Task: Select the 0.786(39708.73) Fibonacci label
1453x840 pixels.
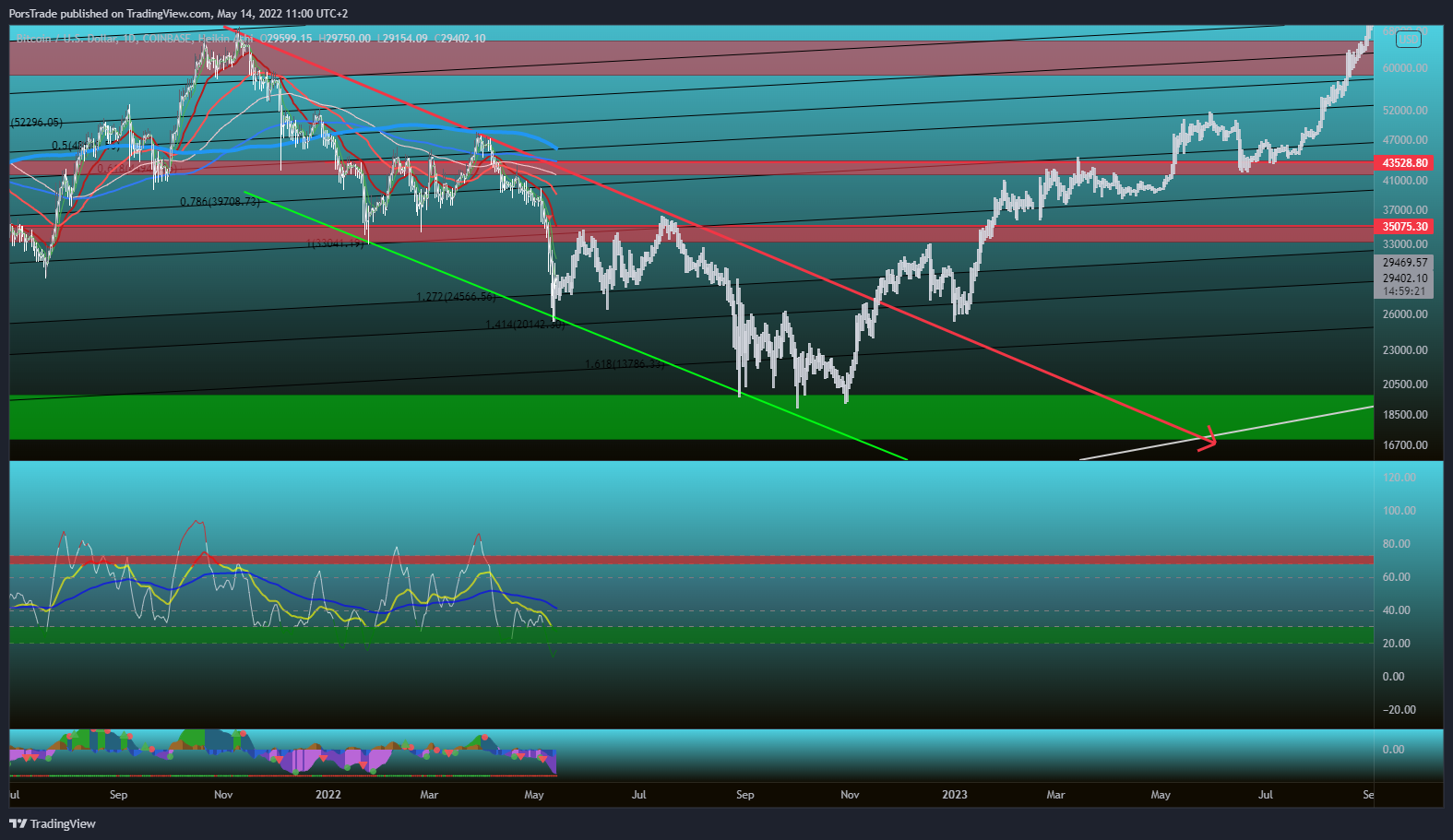Action: pyautogui.click(x=220, y=201)
